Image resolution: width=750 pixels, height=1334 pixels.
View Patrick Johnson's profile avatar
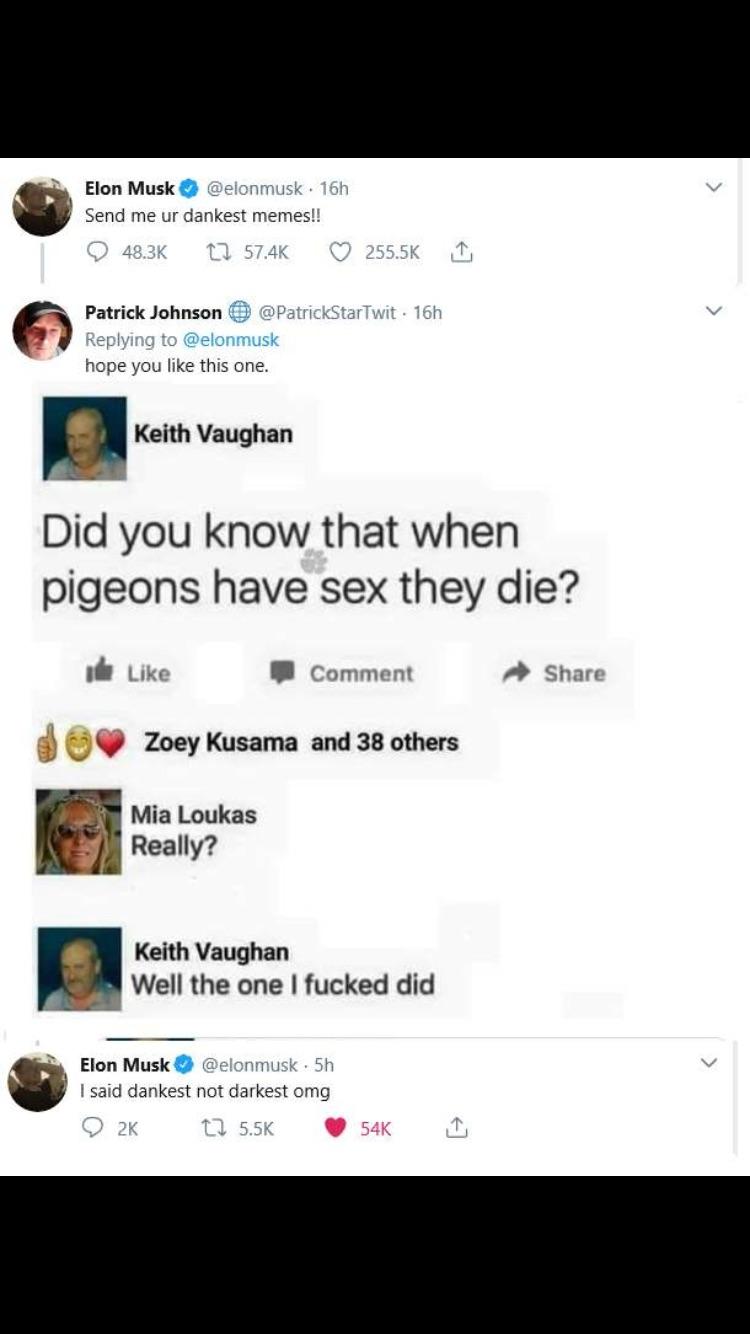(42, 330)
